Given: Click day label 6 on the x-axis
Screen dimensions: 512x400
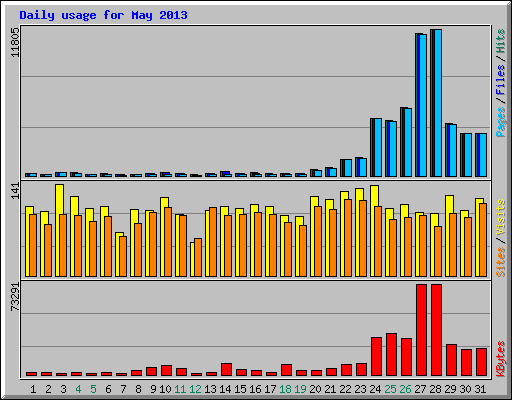Looking at the screenshot, I should point(108,389).
